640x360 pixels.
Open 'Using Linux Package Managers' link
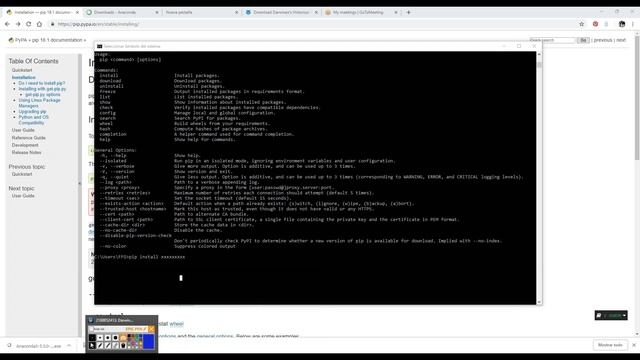click(39, 103)
